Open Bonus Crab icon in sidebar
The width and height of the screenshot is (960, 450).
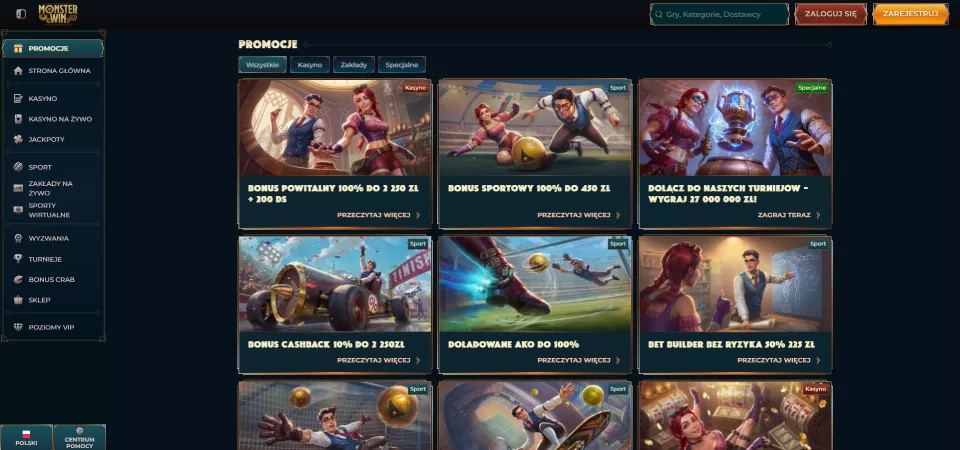click(x=18, y=280)
